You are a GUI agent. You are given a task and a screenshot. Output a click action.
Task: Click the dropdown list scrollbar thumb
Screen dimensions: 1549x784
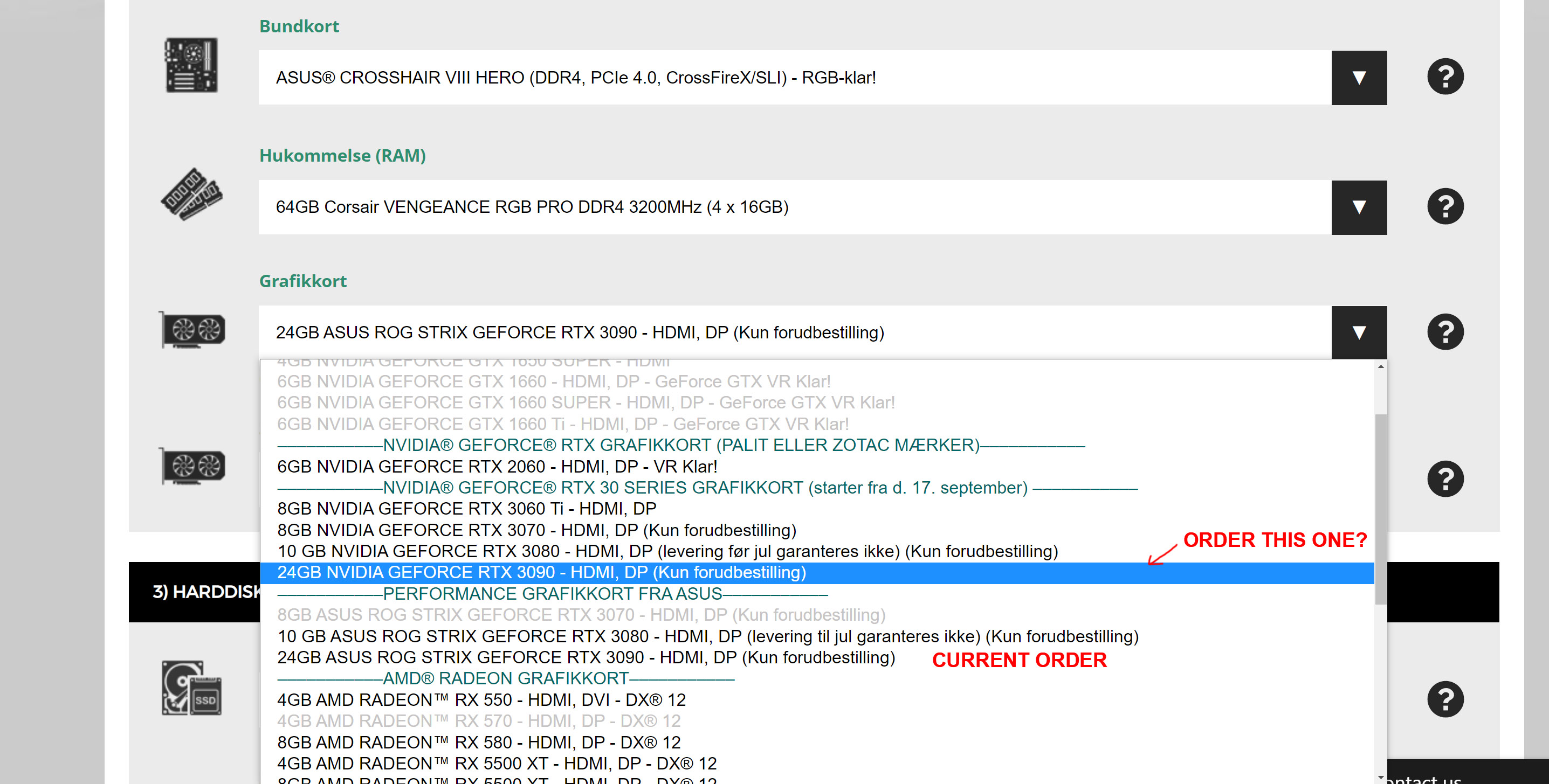[x=1381, y=509]
